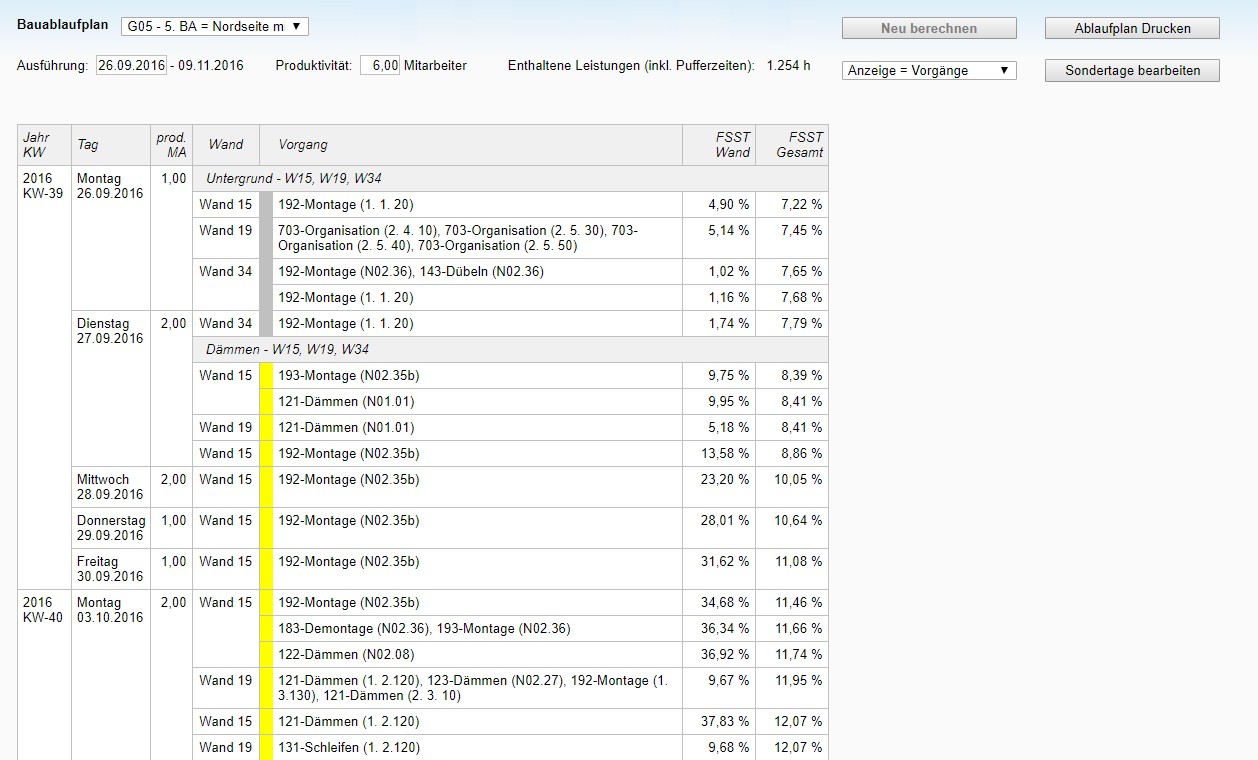Image resolution: width=1258 pixels, height=760 pixels.
Task: Click the Neu berechnen button
Action: tap(928, 28)
